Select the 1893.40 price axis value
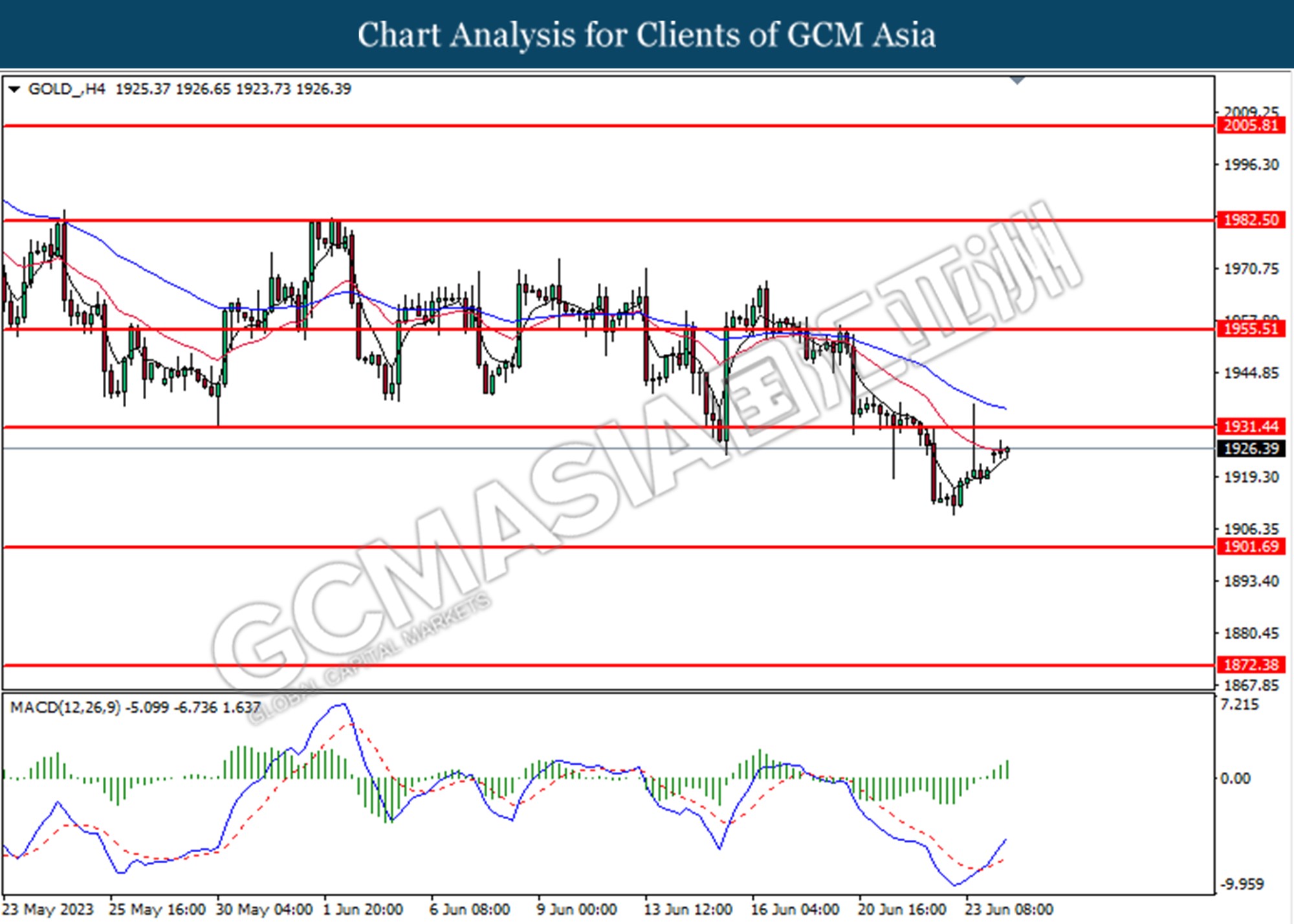The height and width of the screenshot is (924, 1294). (1251, 581)
